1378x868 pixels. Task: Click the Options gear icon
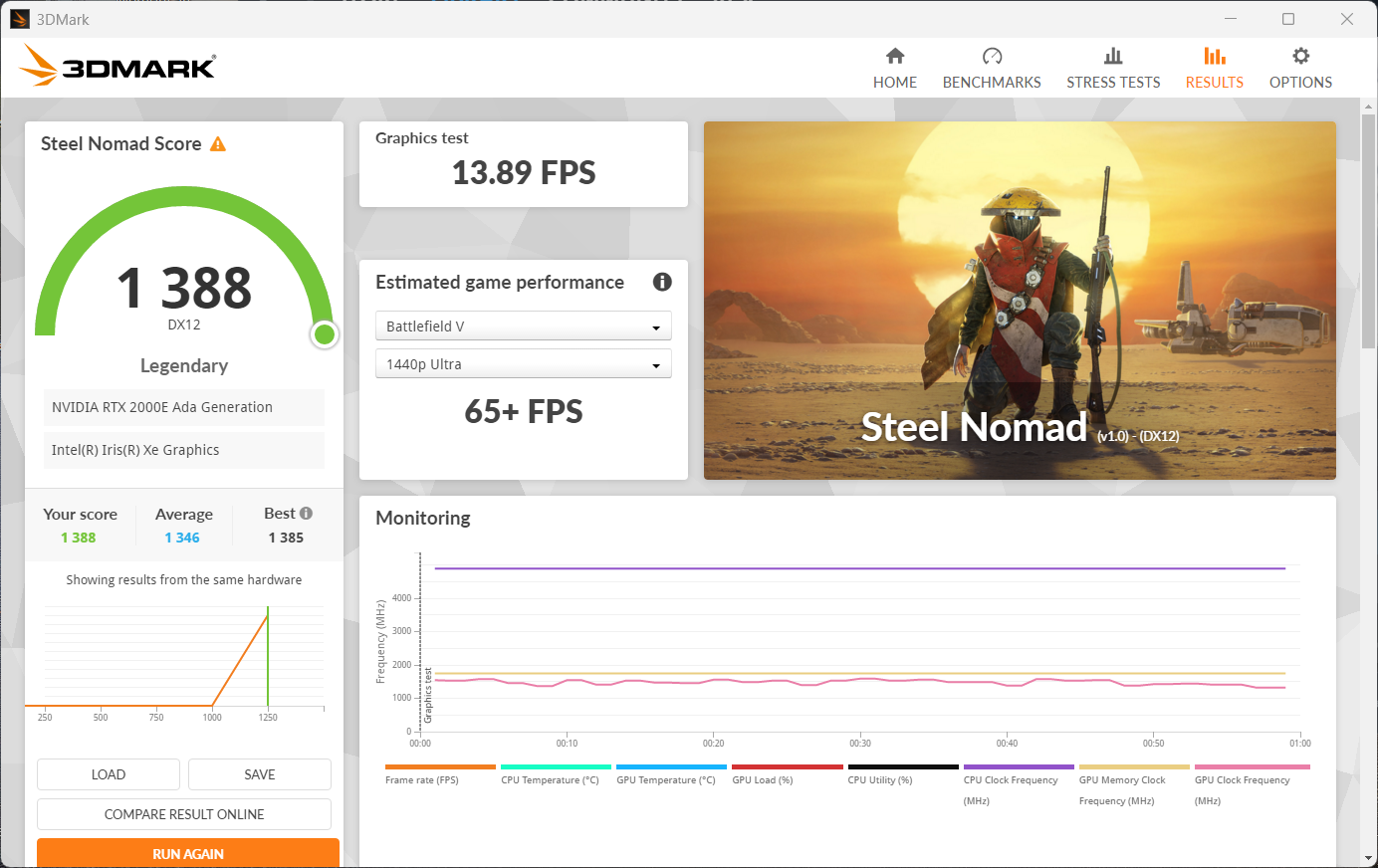[1300, 57]
